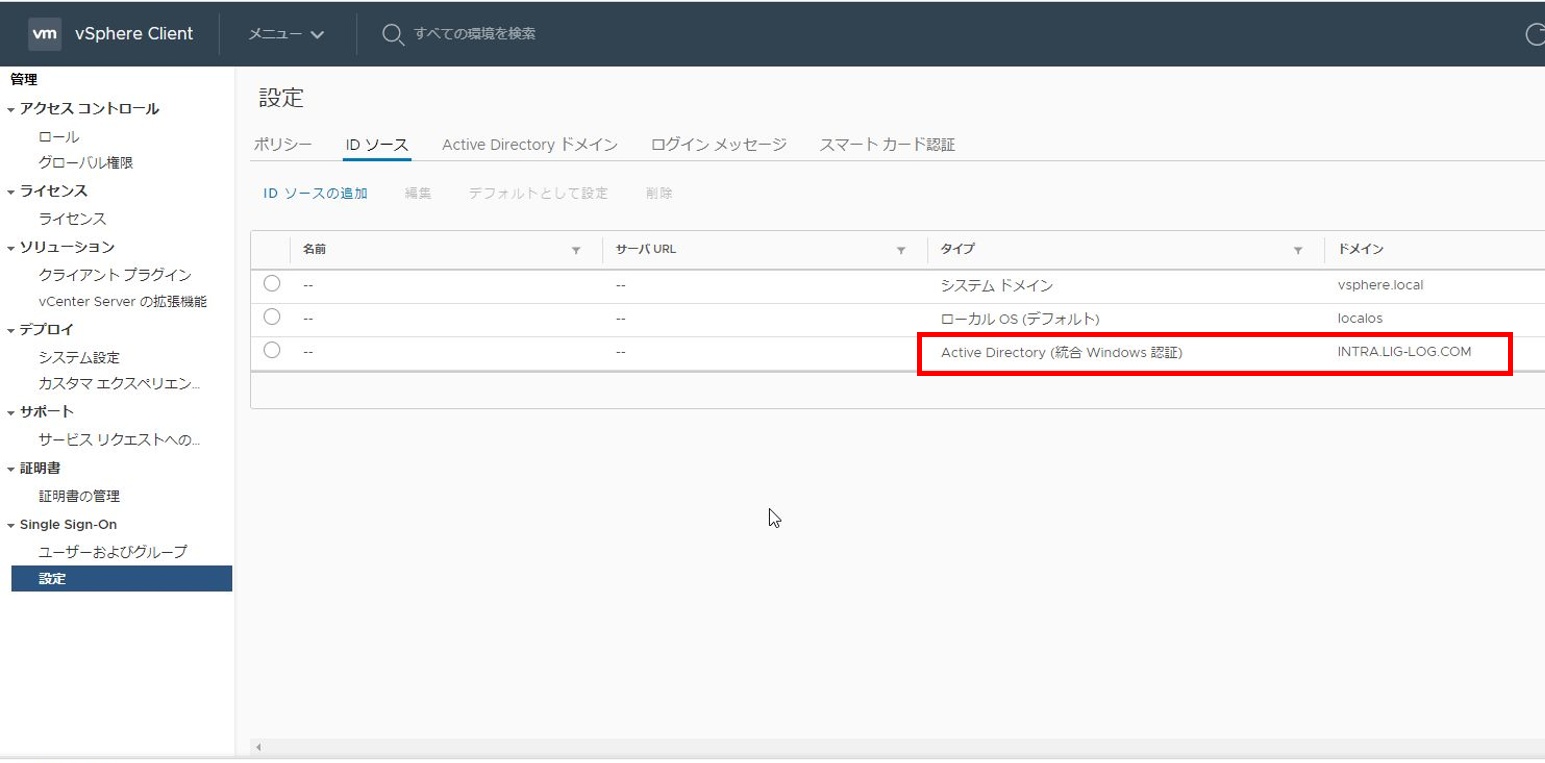
Task: Open the ログイン メッセージ tab
Action: (719, 144)
